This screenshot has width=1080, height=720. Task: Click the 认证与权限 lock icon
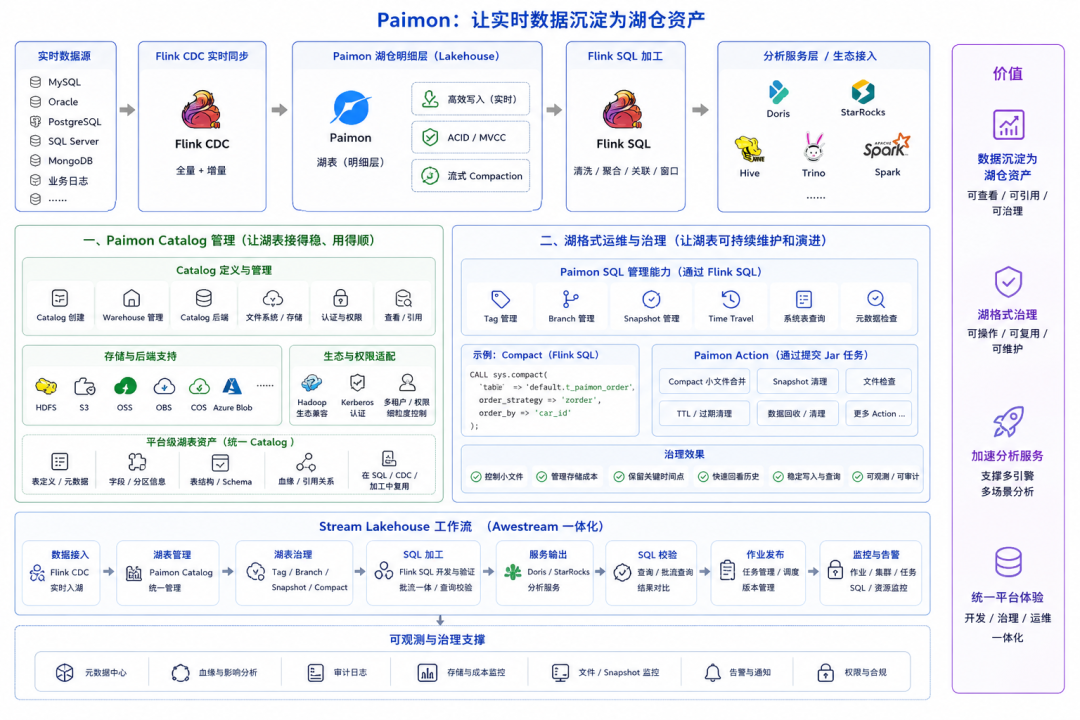[x=340, y=298]
